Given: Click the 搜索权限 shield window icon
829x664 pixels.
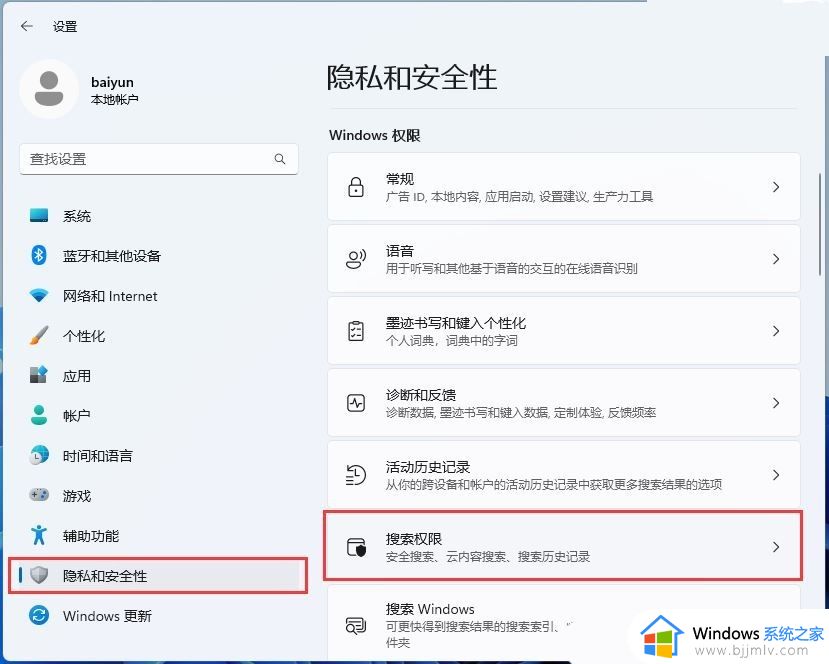Looking at the screenshot, I should 356,547.
